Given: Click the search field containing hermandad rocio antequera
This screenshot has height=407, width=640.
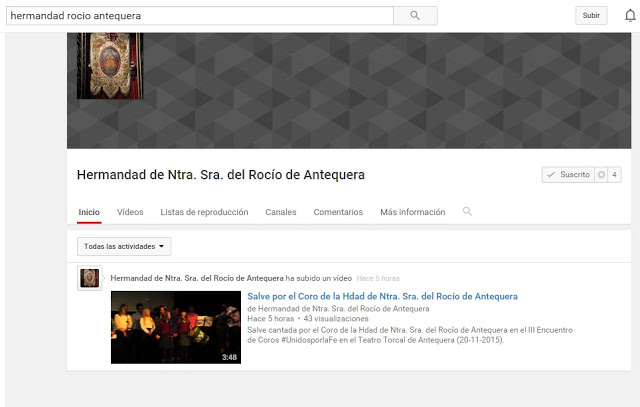Looking at the screenshot, I should click(x=200, y=16).
